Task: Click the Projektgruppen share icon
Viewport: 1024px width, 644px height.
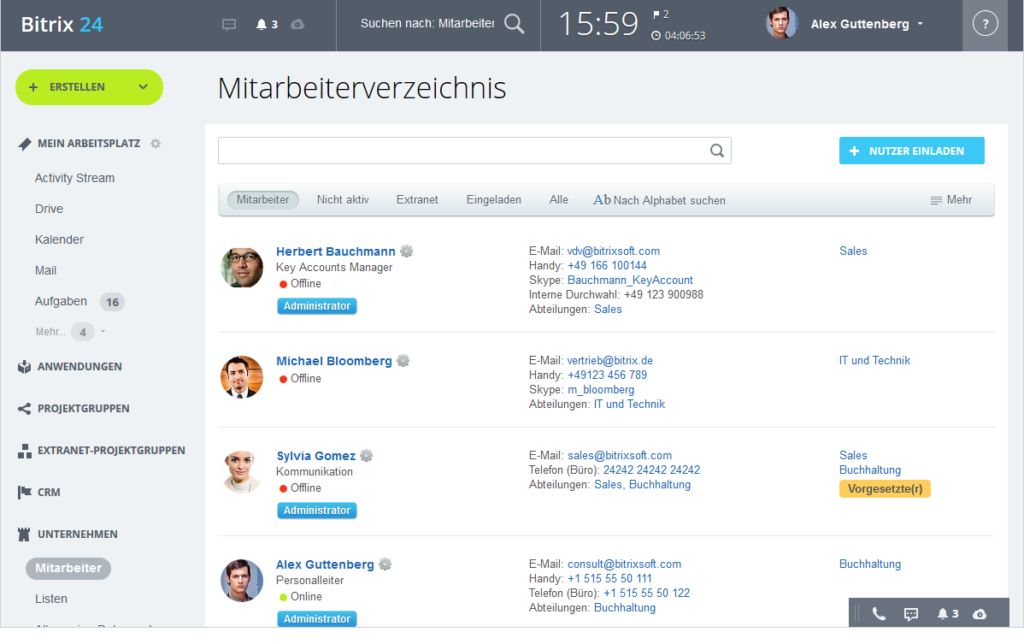Action: tap(24, 409)
